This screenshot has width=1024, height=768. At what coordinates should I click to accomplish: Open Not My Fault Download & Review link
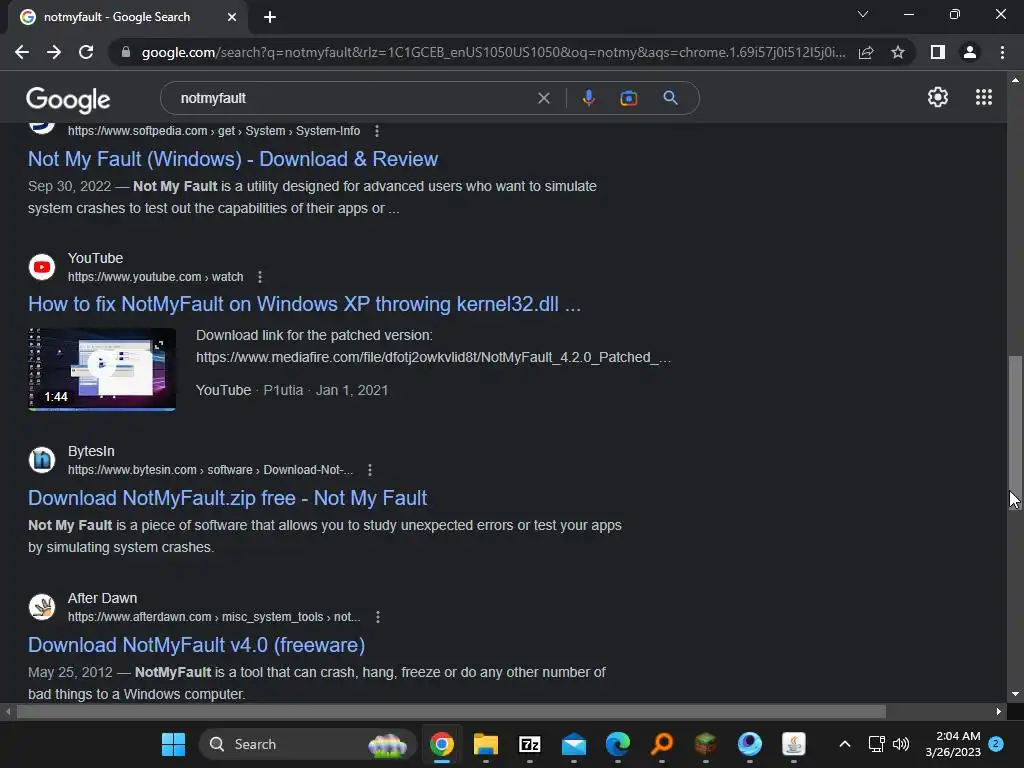pyautogui.click(x=233, y=159)
